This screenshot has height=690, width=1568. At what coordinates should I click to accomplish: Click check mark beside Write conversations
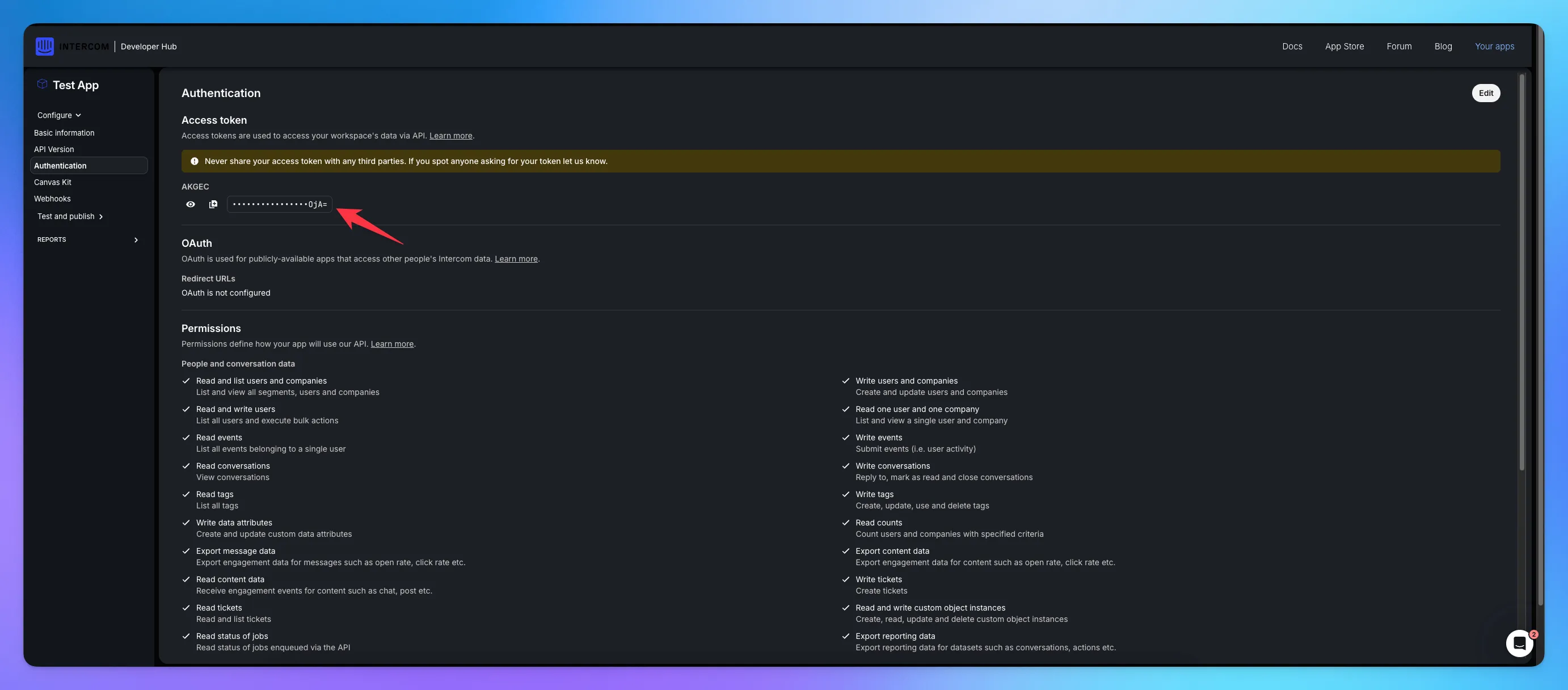point(845,466)
